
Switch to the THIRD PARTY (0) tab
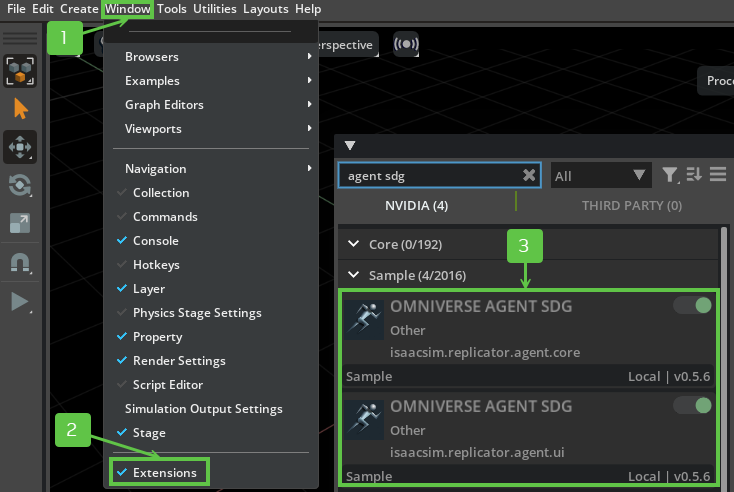632,206
